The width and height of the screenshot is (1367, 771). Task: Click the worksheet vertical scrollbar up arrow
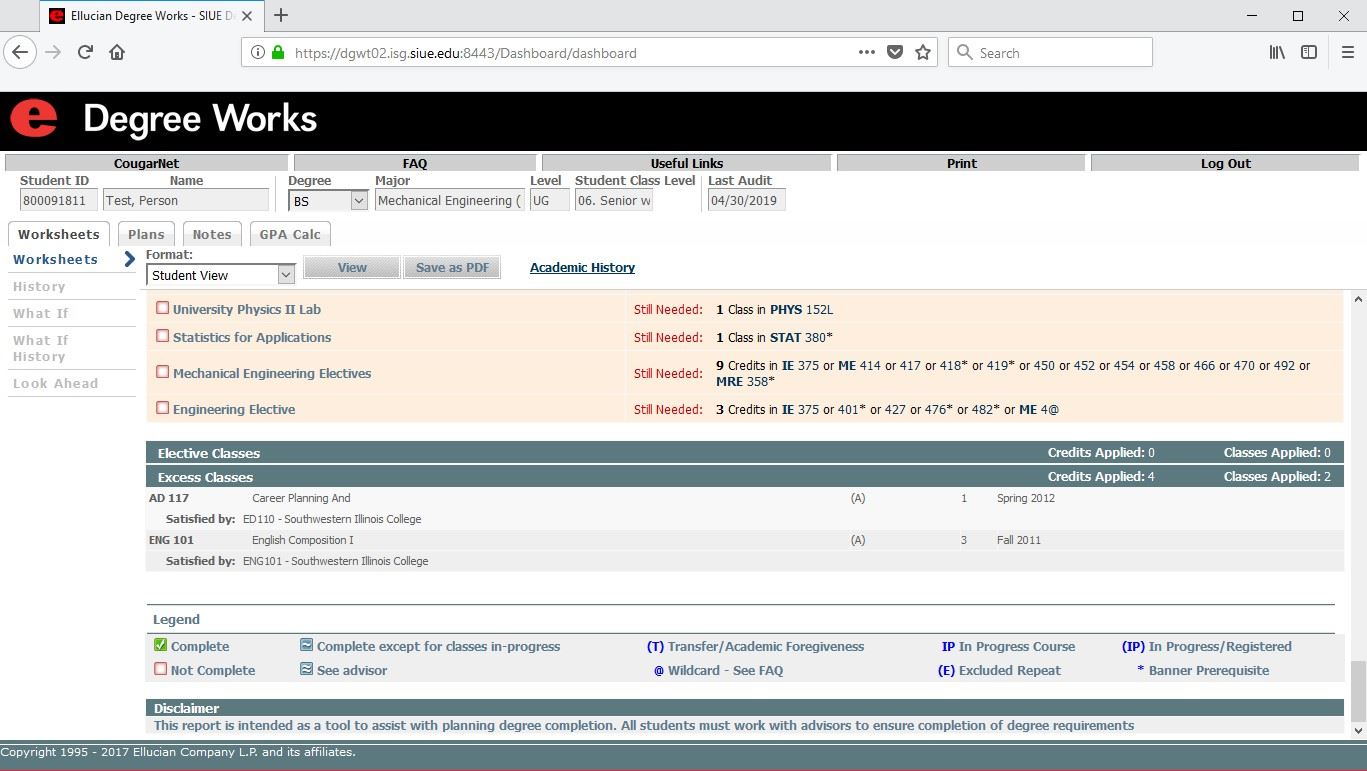point(1358,299)
